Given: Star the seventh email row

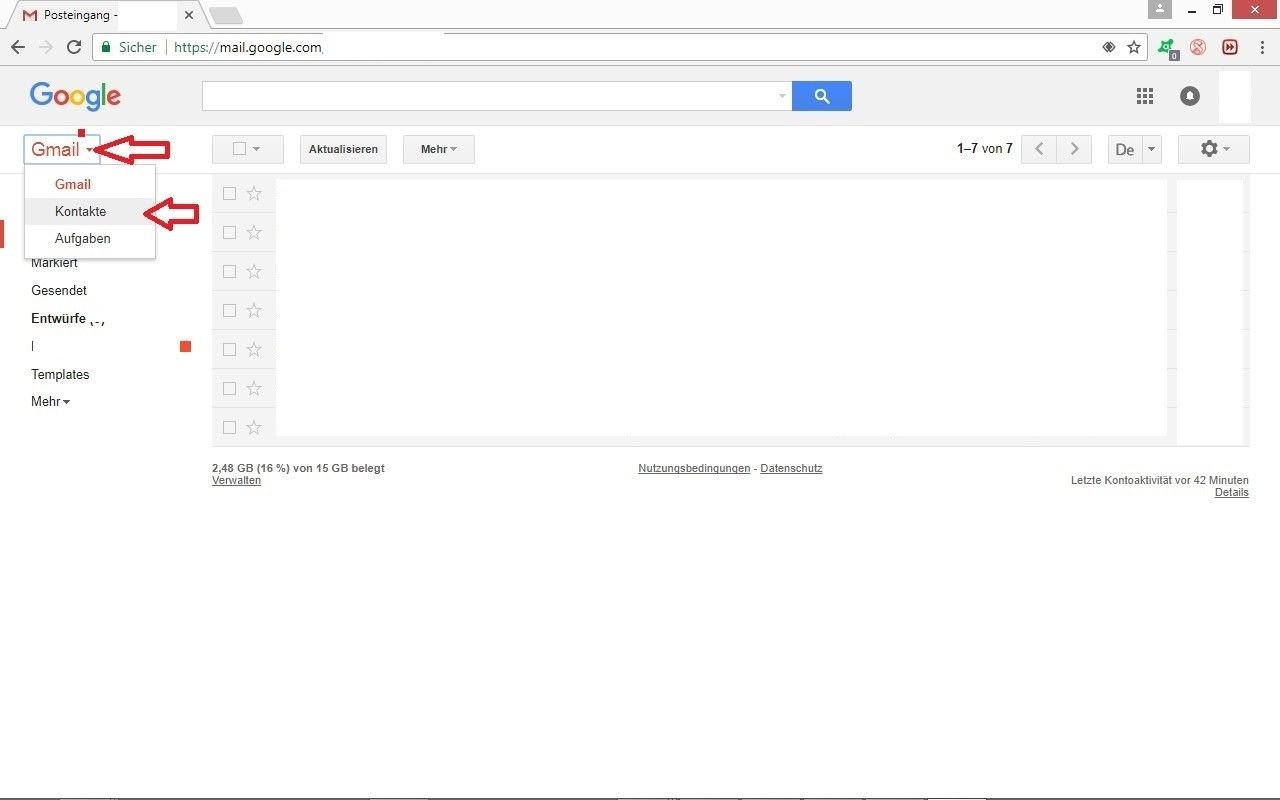Looking at the screenshot, I should pos(254,428).
